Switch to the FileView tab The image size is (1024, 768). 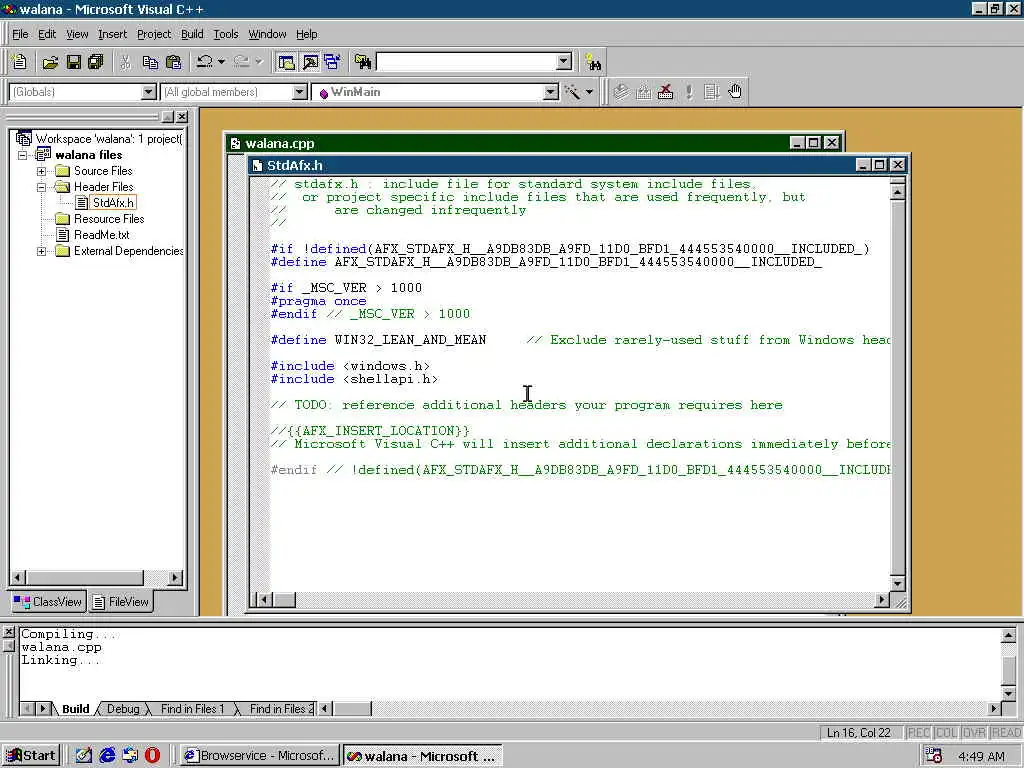click(121, 601)
